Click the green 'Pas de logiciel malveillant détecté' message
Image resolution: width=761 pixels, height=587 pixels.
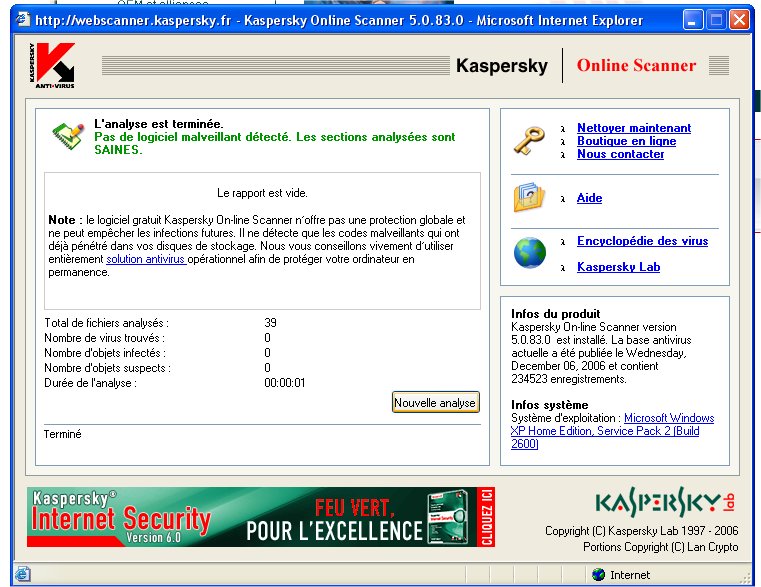pyautogui.click(x=275, y=143)
